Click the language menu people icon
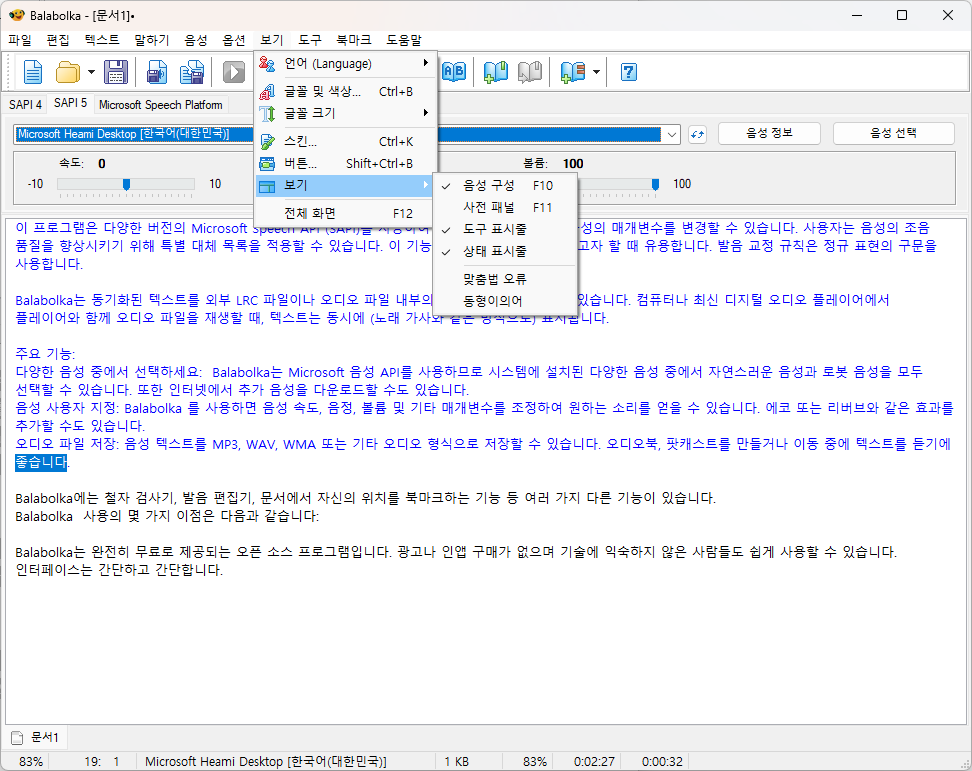 tap(267, 63)
